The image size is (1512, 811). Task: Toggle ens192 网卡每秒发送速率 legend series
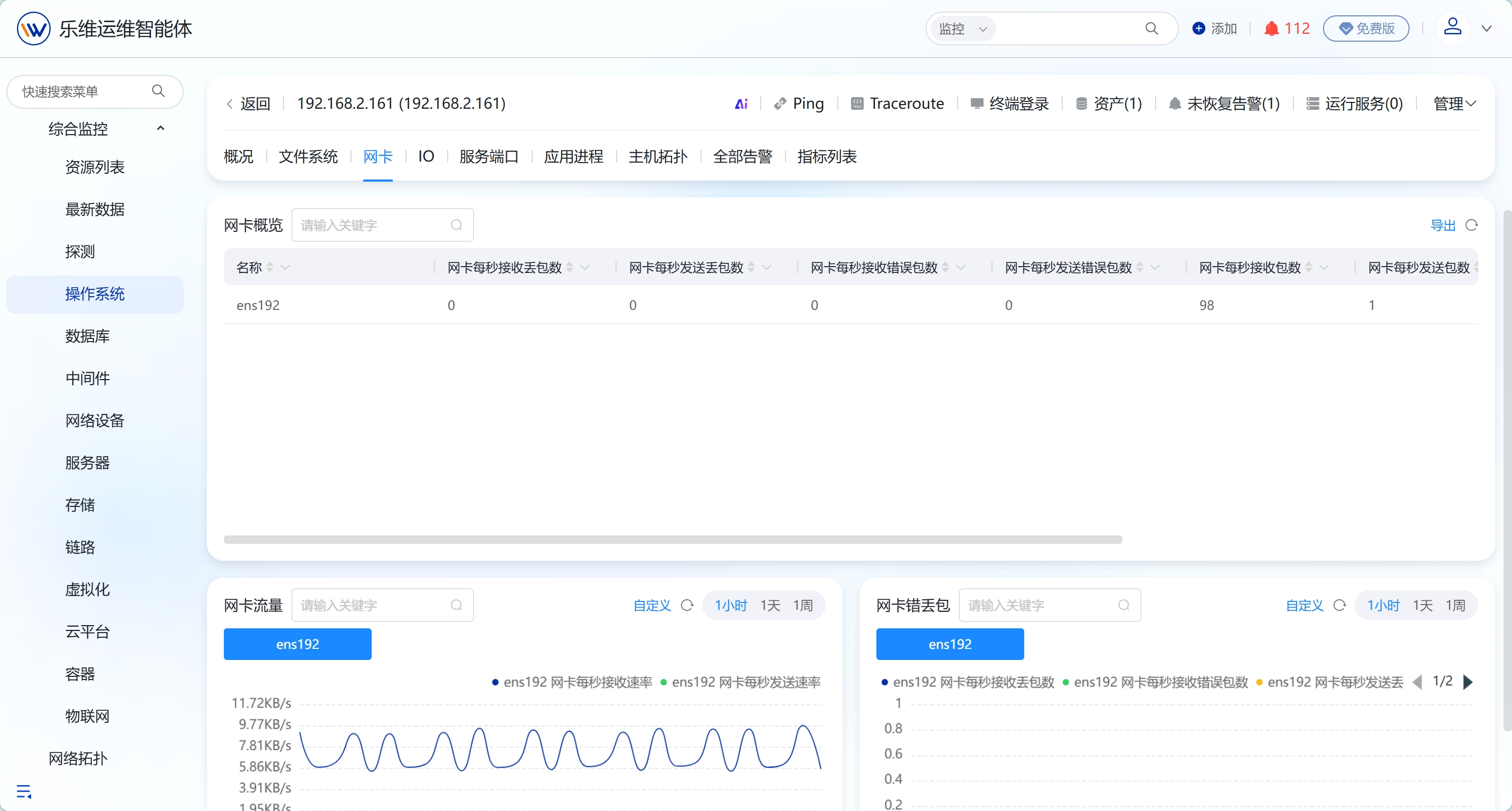click(x=740, y=682)
